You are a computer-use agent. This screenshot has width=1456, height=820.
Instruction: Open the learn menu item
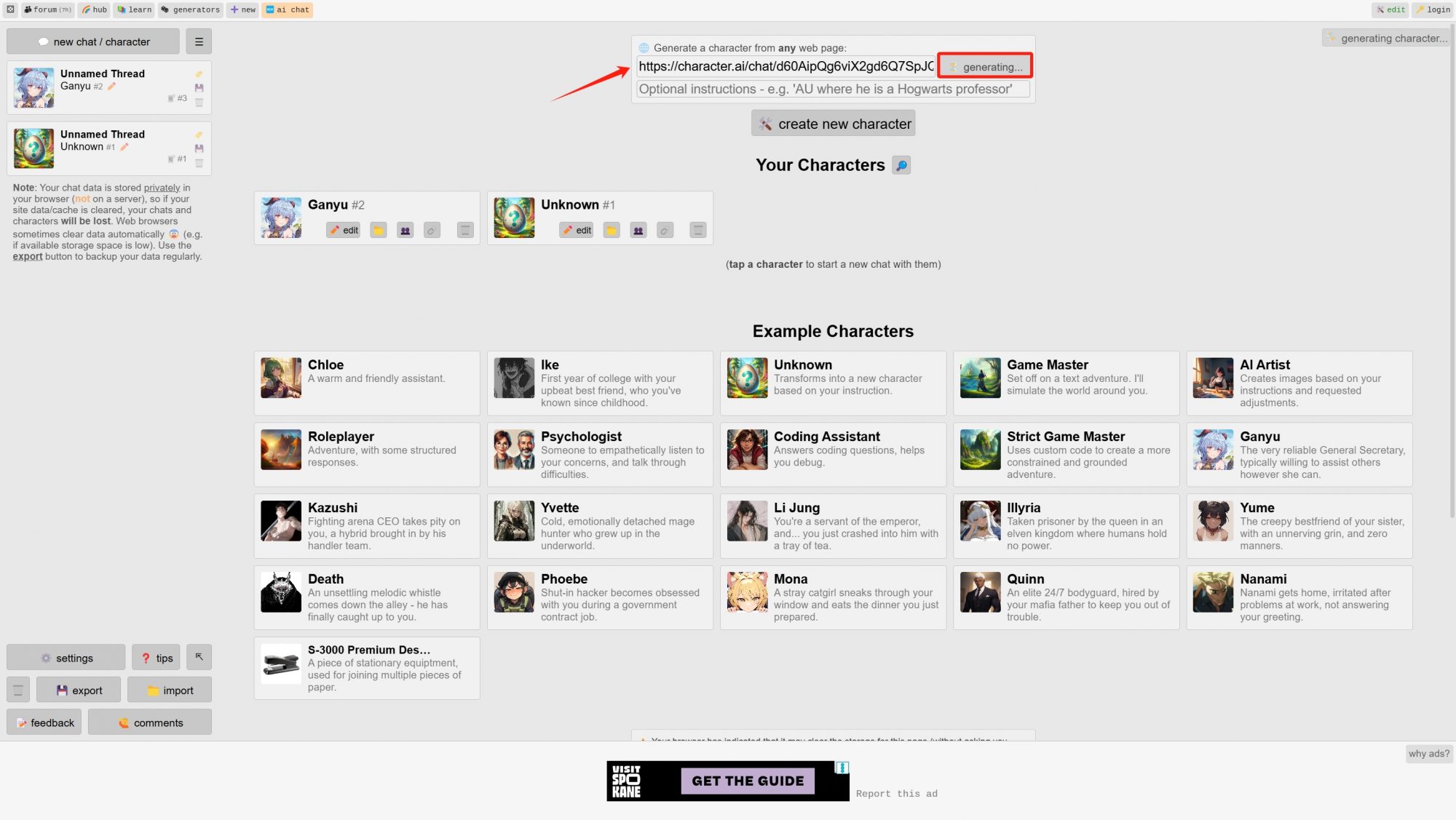(135, 9)
